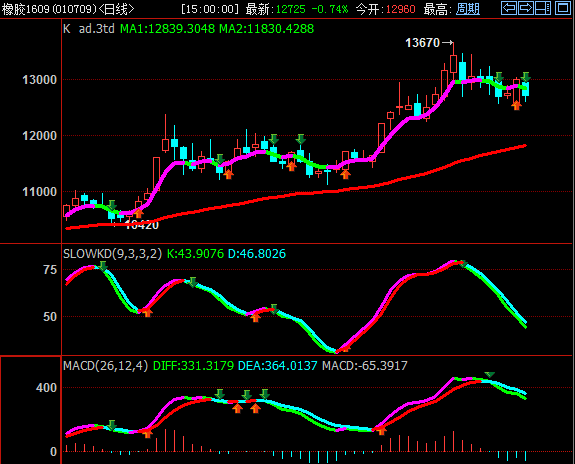Screen dimensions: 575x464
Task: Click the MA2:11830.4288 value
Action: click(267, 29)
